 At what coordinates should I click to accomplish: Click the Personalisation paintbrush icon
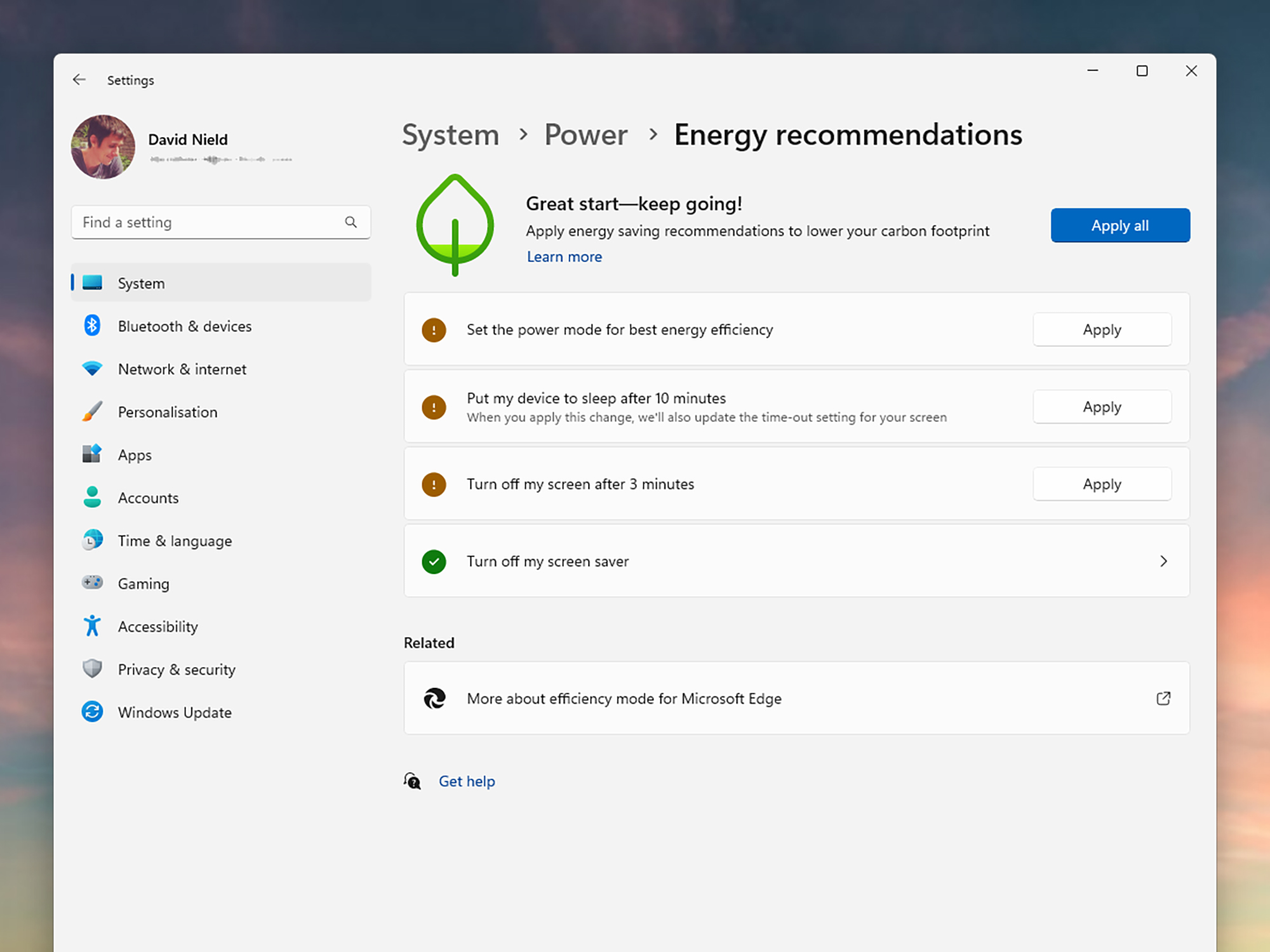click(93, 411)
